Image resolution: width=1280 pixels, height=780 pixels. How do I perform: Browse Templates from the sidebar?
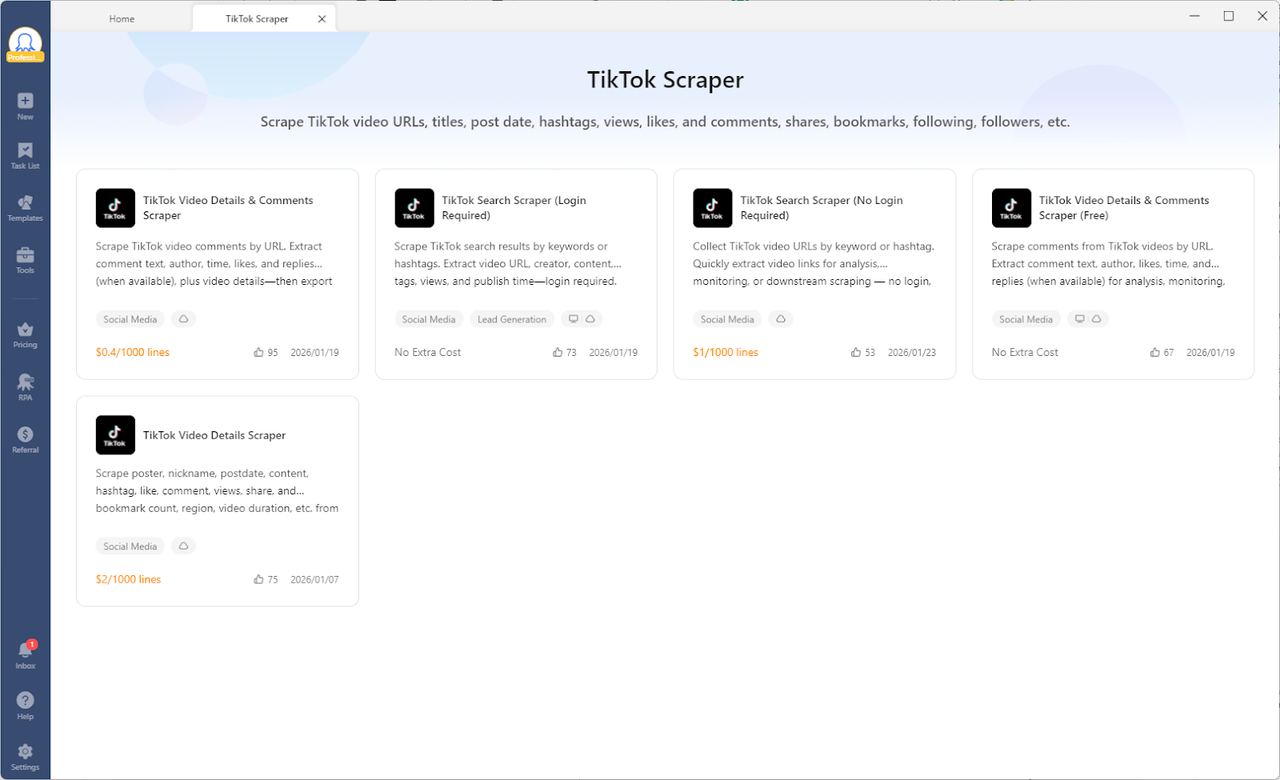click(x=24, y=205)
